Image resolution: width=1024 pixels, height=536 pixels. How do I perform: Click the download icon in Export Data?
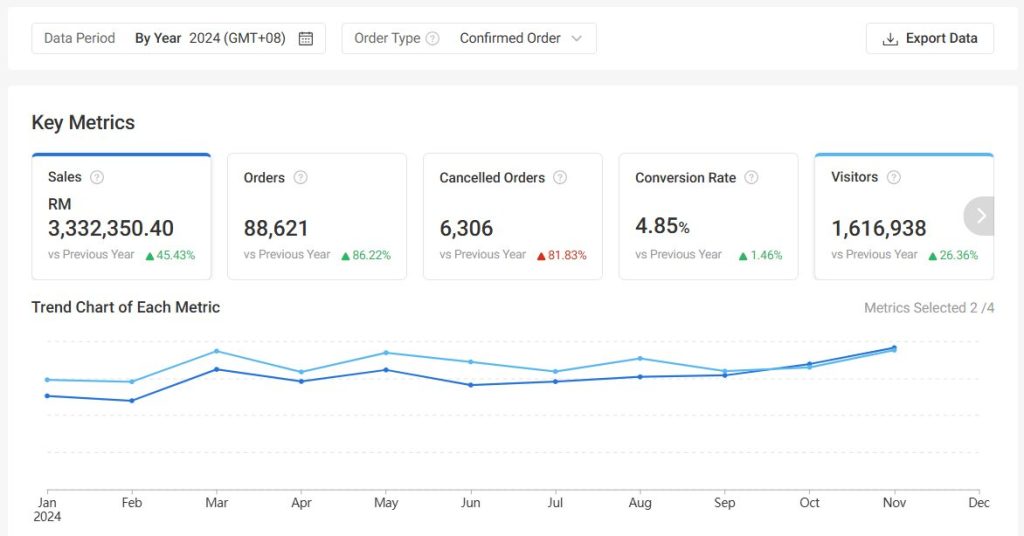890,39
